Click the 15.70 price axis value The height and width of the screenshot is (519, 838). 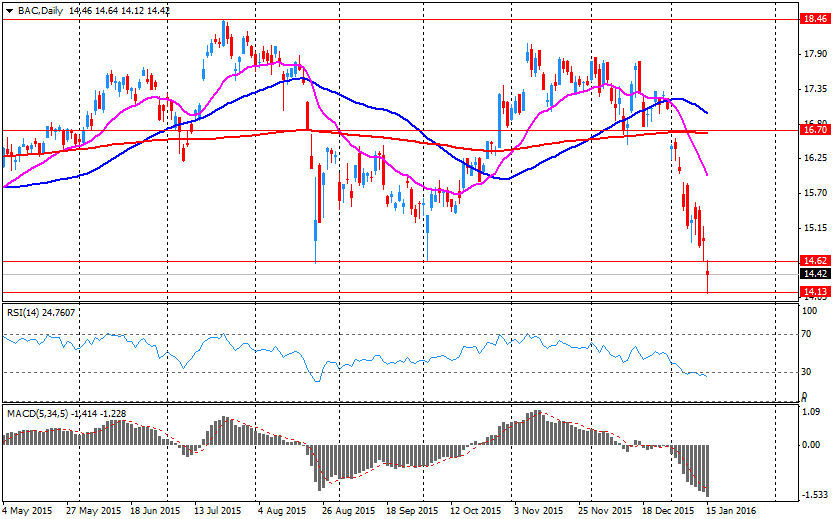[x=813, y=193]
